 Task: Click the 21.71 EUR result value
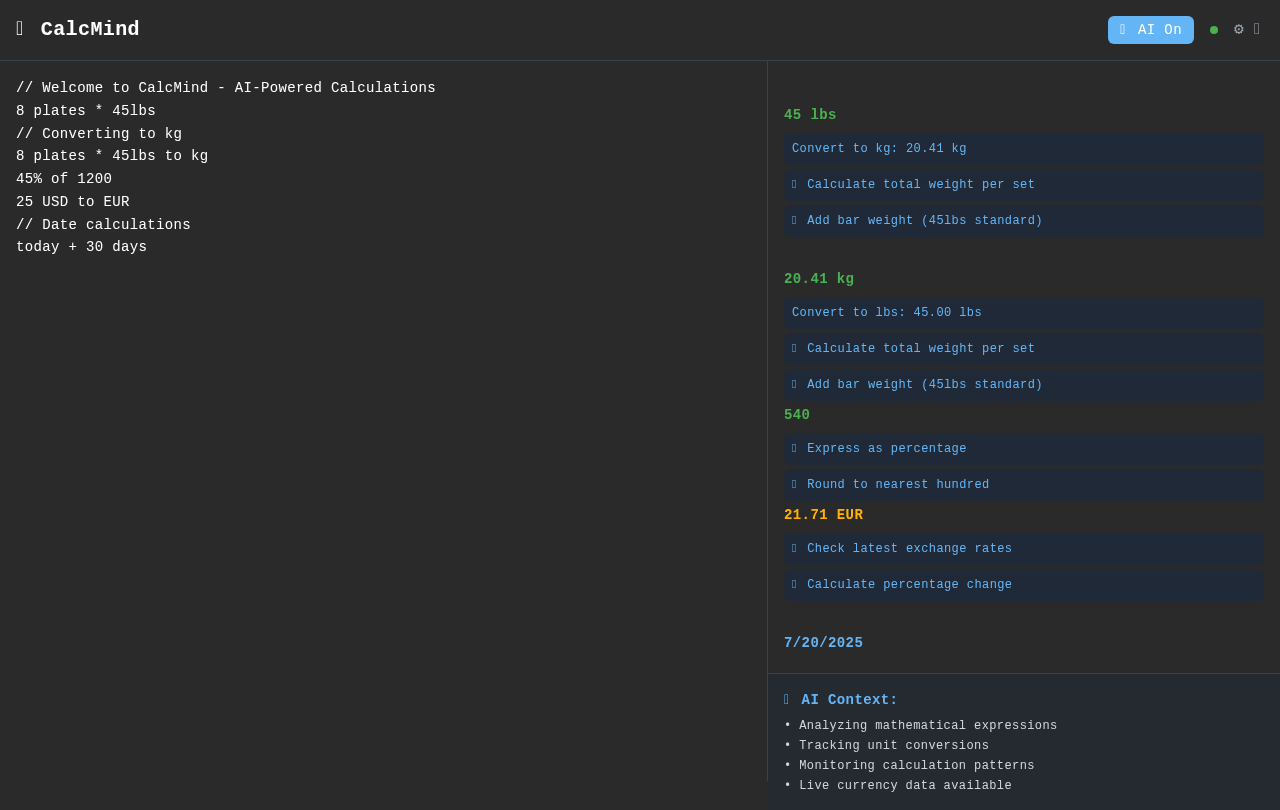click(823, 515)
